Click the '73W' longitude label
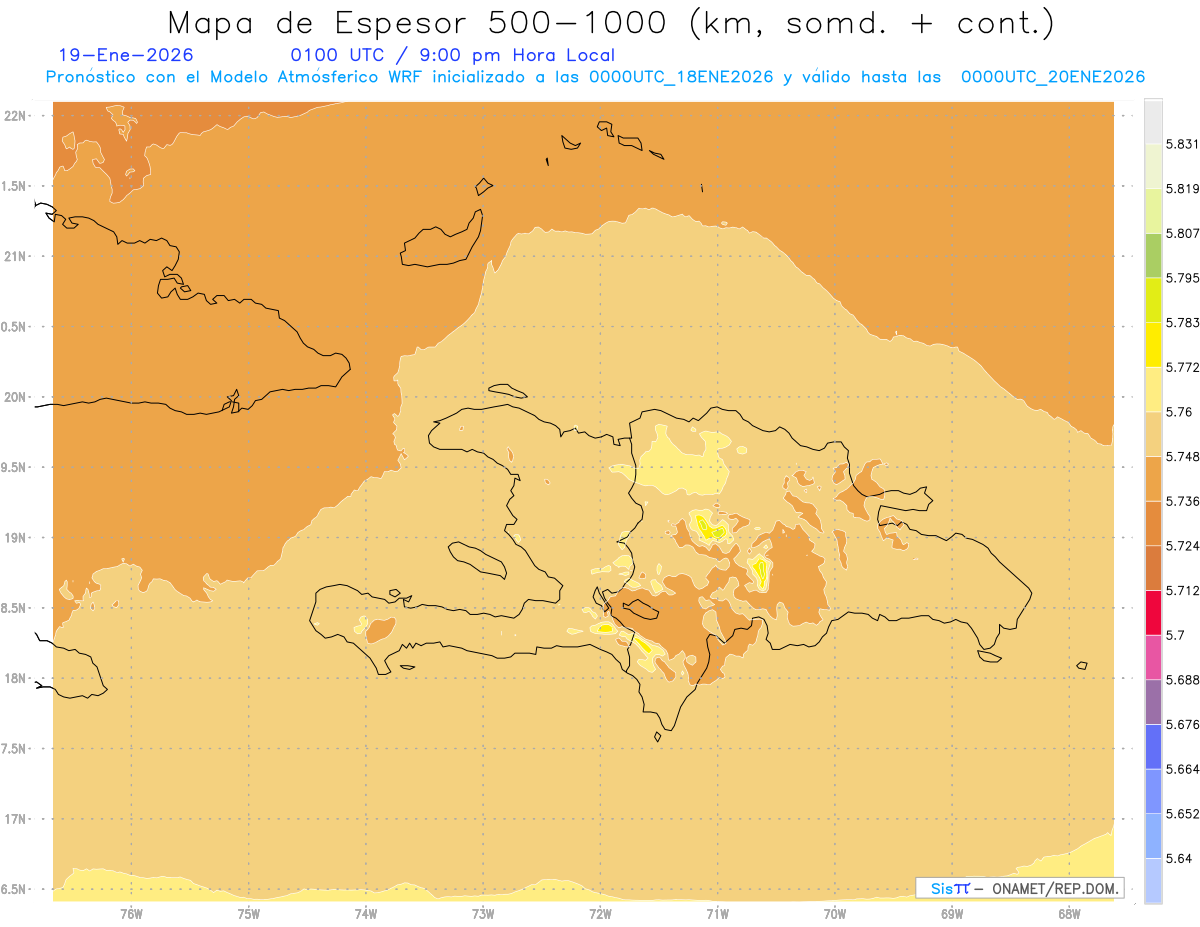 coord(483,913)
